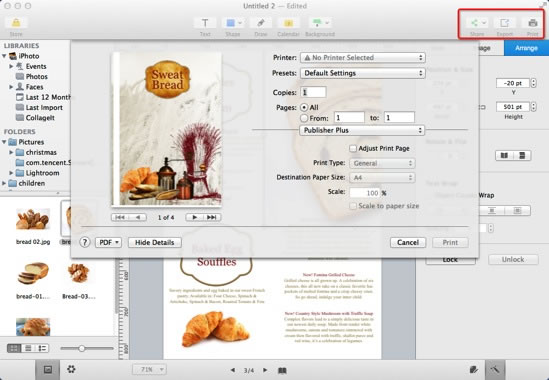This screenshot has width=549, height=380.
Task: Click the Height stepper arrows
Action: pyautogui.click(x=533, y=107)
